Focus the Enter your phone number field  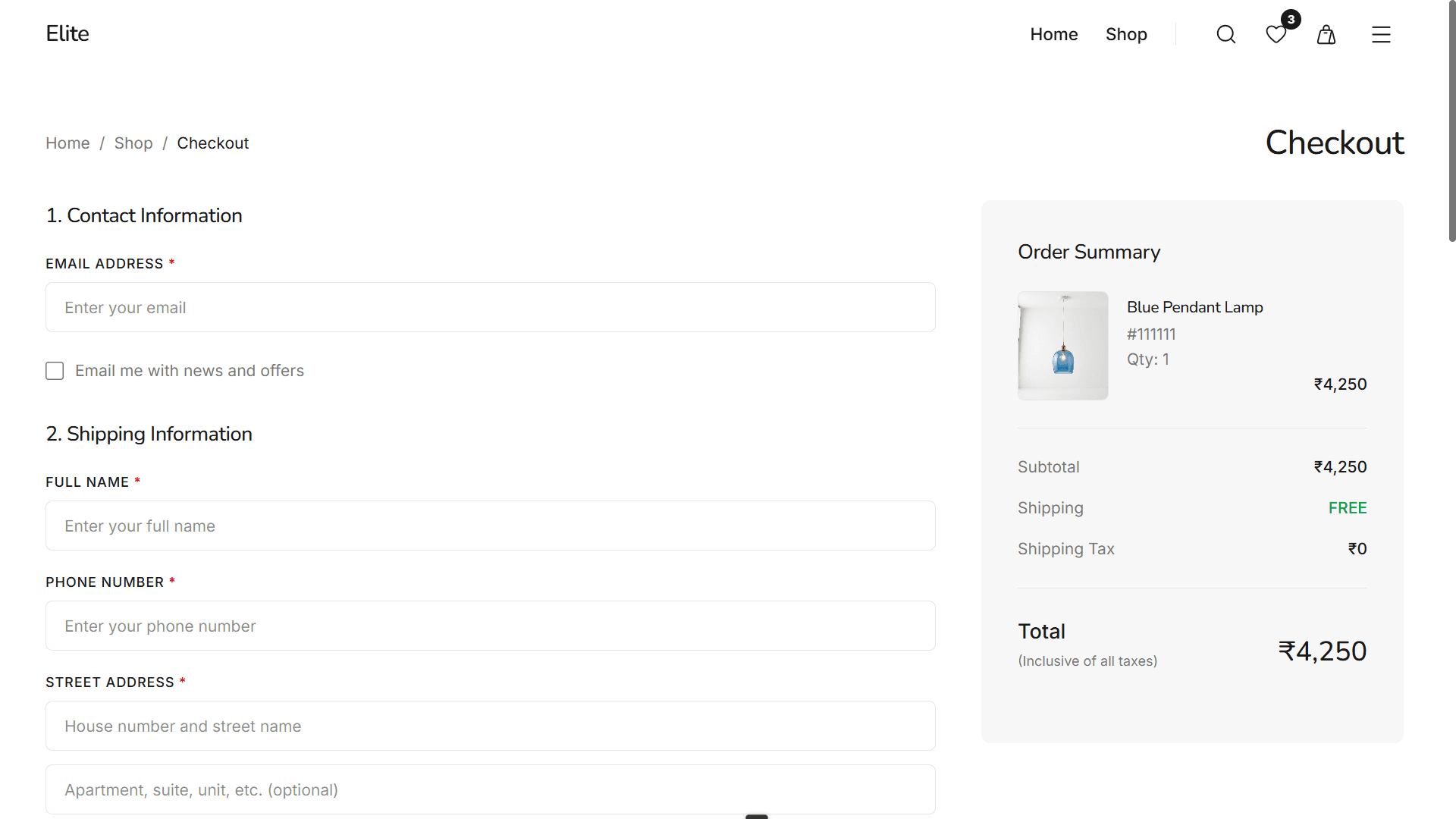coord(491,626)
